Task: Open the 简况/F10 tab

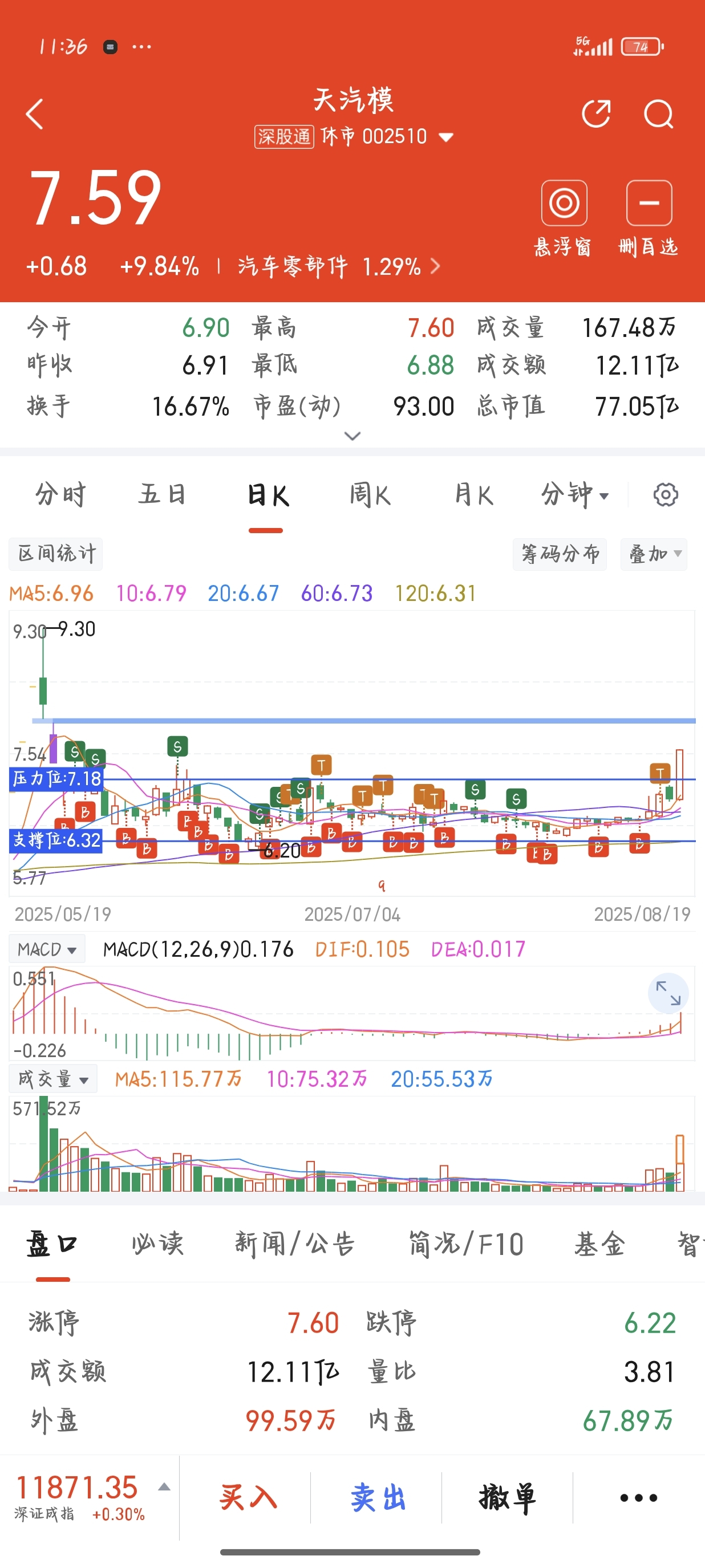Action: tap(466, 1244)
